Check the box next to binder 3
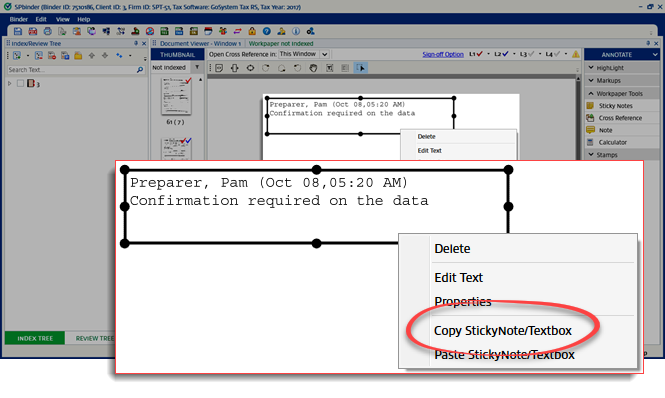 [20, 84]
